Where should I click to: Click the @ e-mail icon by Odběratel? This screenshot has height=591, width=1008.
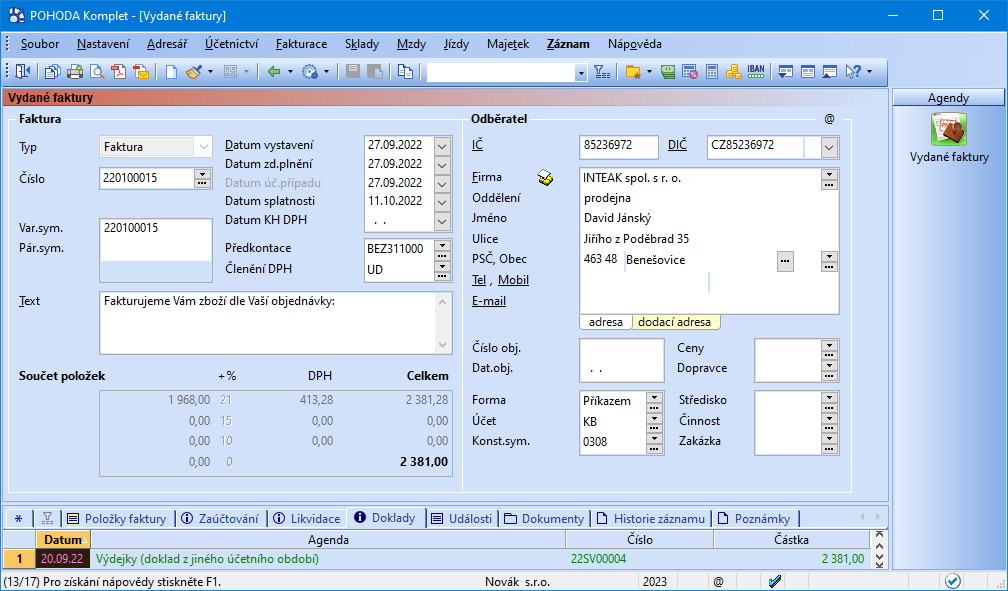click(829, 119)
